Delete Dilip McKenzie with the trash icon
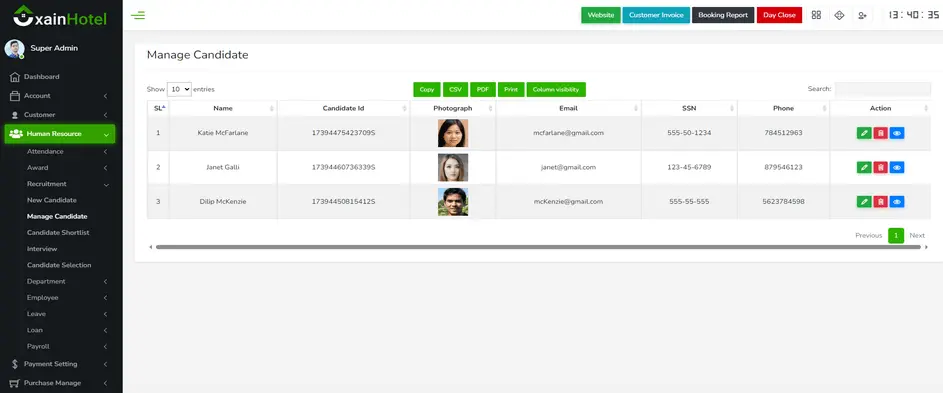 coord(880,202)
